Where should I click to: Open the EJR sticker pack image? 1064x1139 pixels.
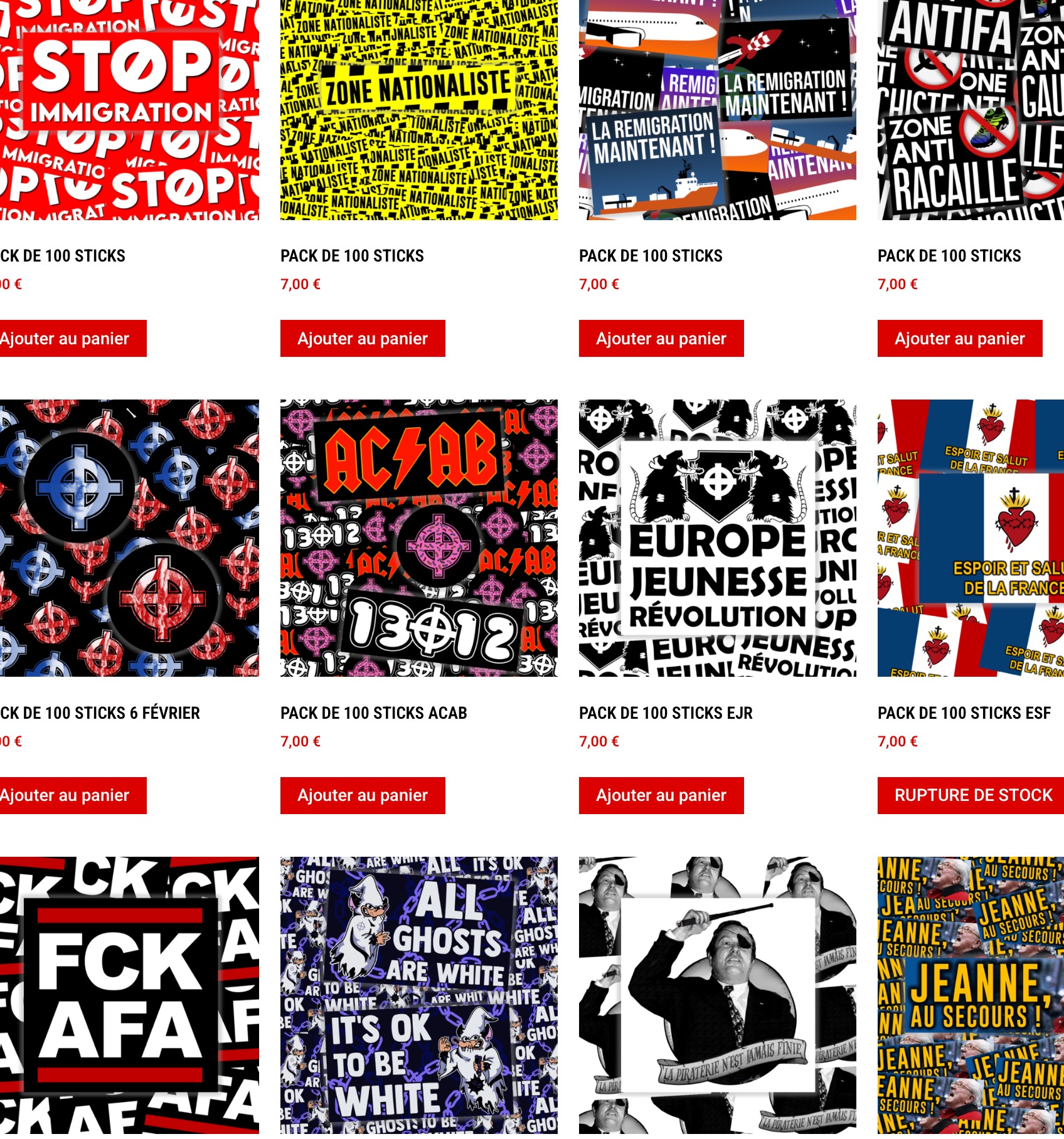(717, 538)
